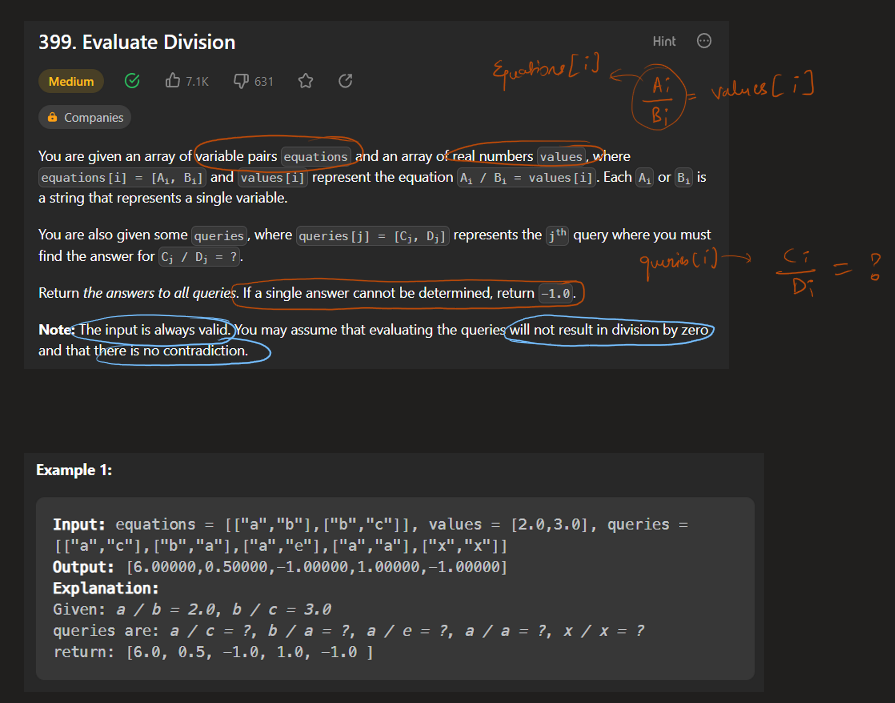895x703 pixels.
Task: Click the 399. Evaluate Division title
Action: pyautogui.click(x=137, y=42)
